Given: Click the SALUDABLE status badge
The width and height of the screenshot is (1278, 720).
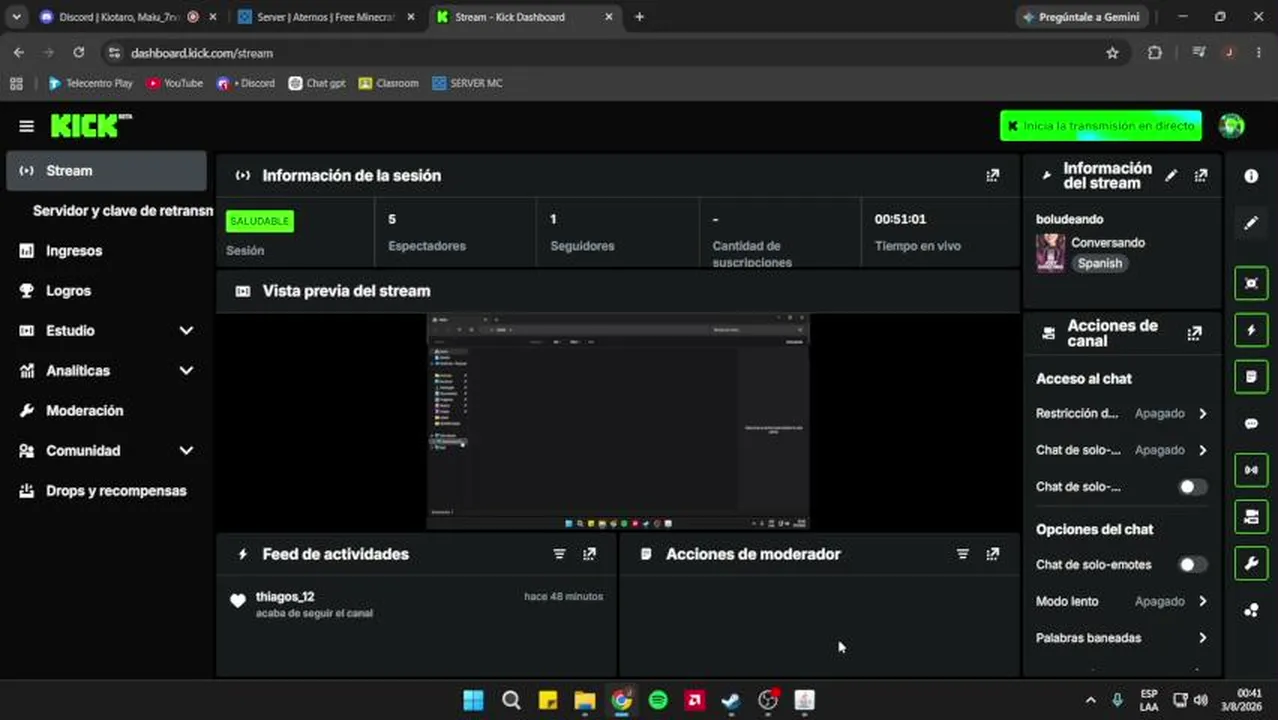Looking at the screenshot, I should pos(260,221).
